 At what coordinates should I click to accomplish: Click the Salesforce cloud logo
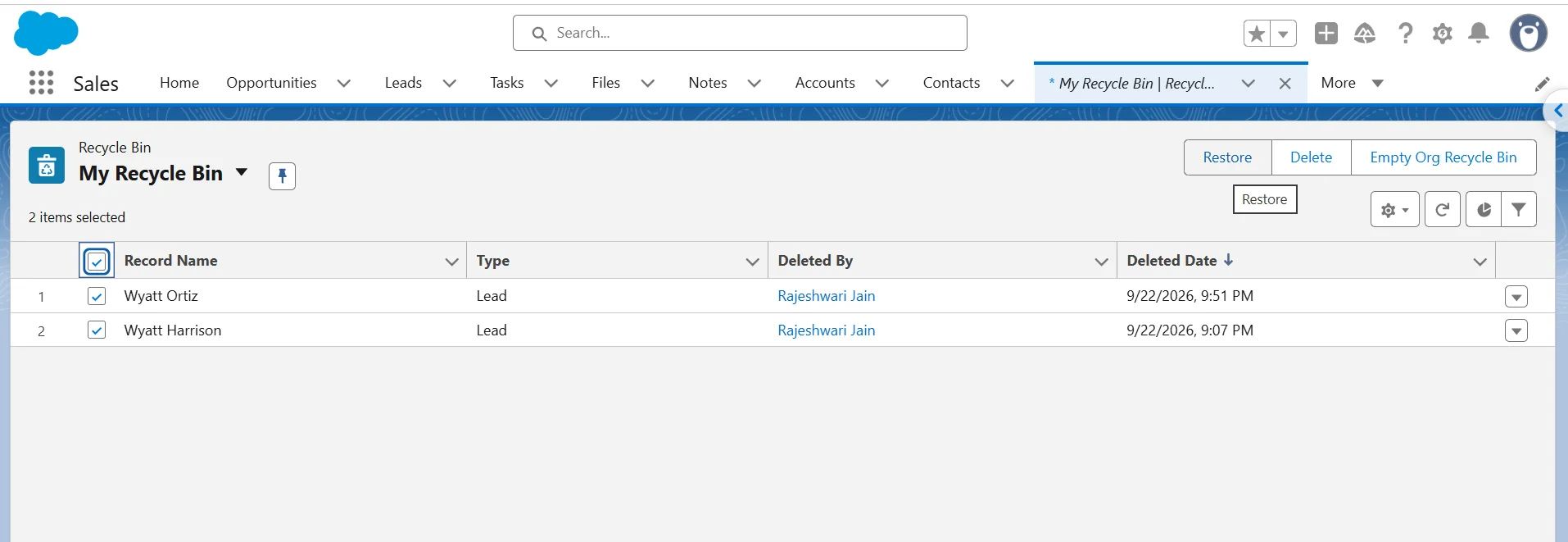46,34
